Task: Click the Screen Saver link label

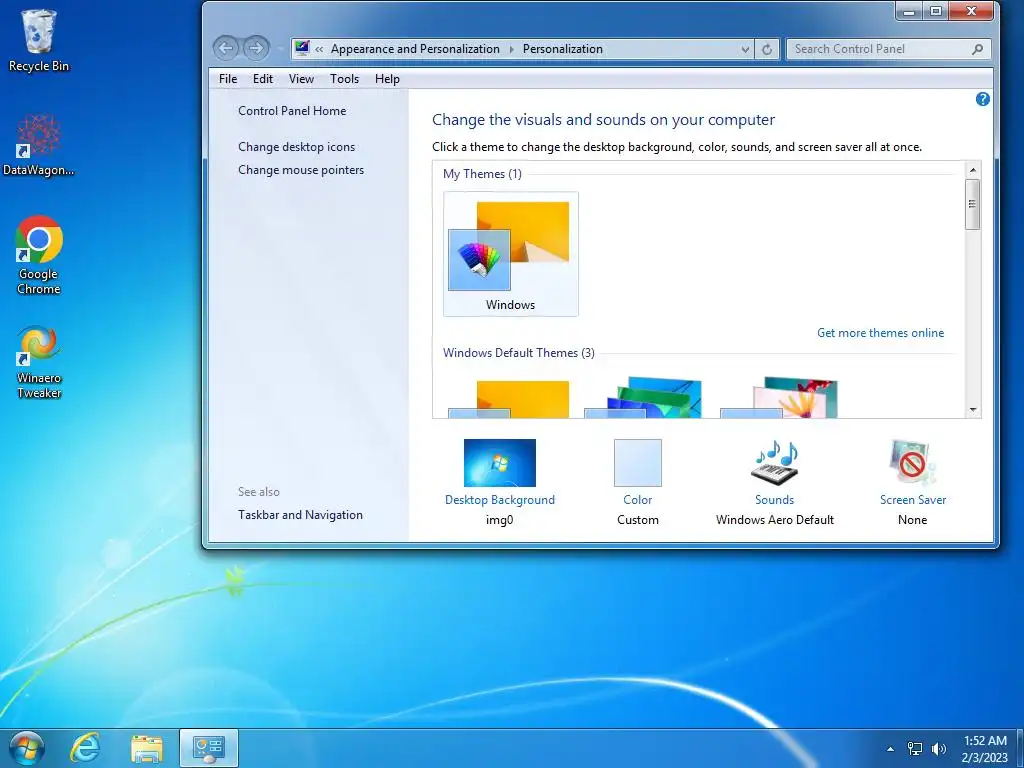Action: (912, 500)
